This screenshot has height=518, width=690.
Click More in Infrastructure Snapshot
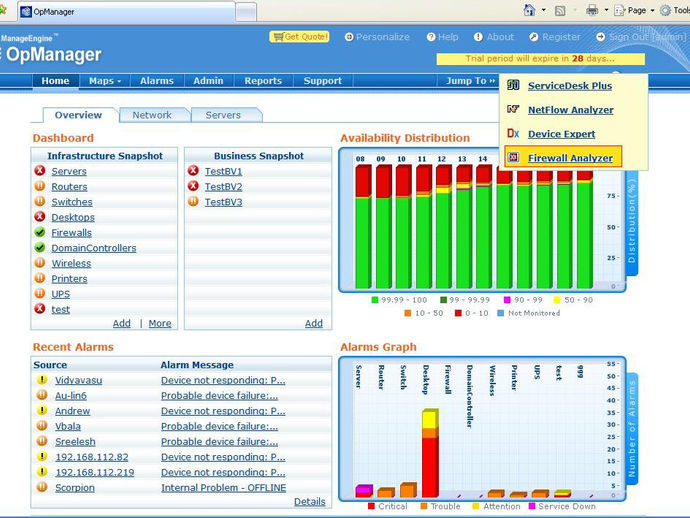(160, 323)
